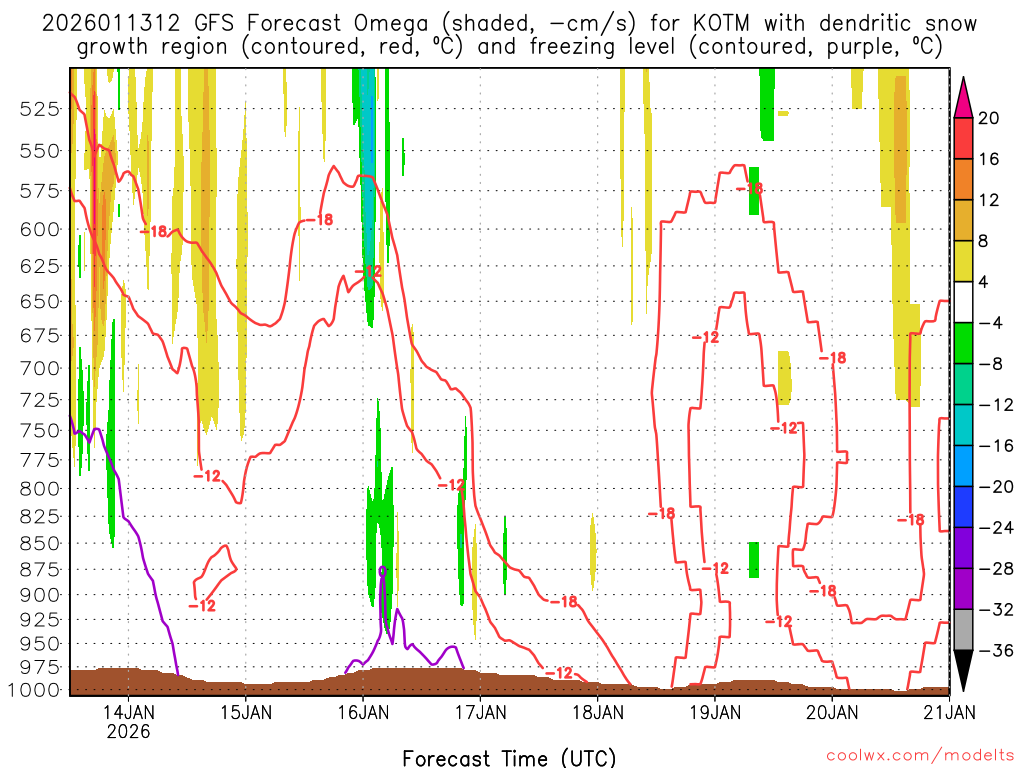Click the 600 pressure level label

(x=40, y=230)
